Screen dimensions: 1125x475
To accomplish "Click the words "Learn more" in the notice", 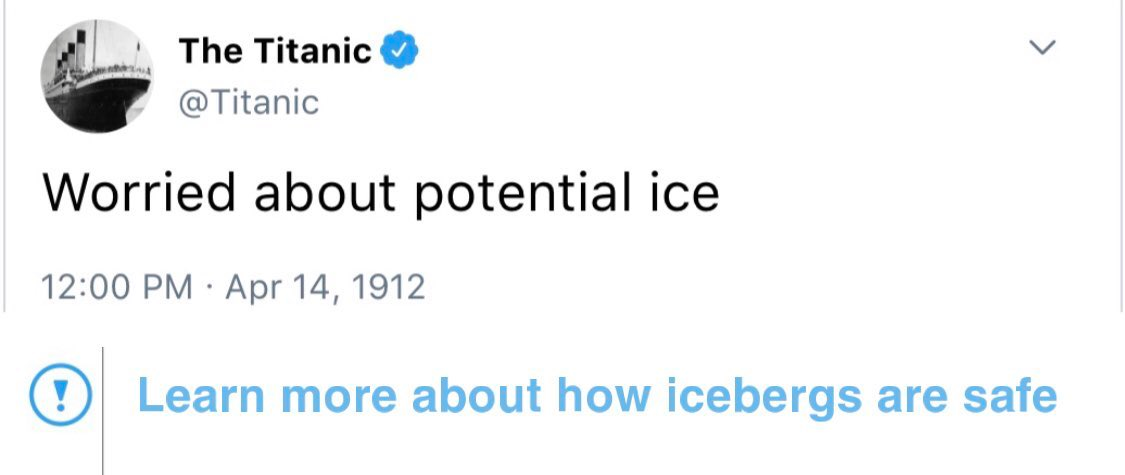I will click(268, 395).
